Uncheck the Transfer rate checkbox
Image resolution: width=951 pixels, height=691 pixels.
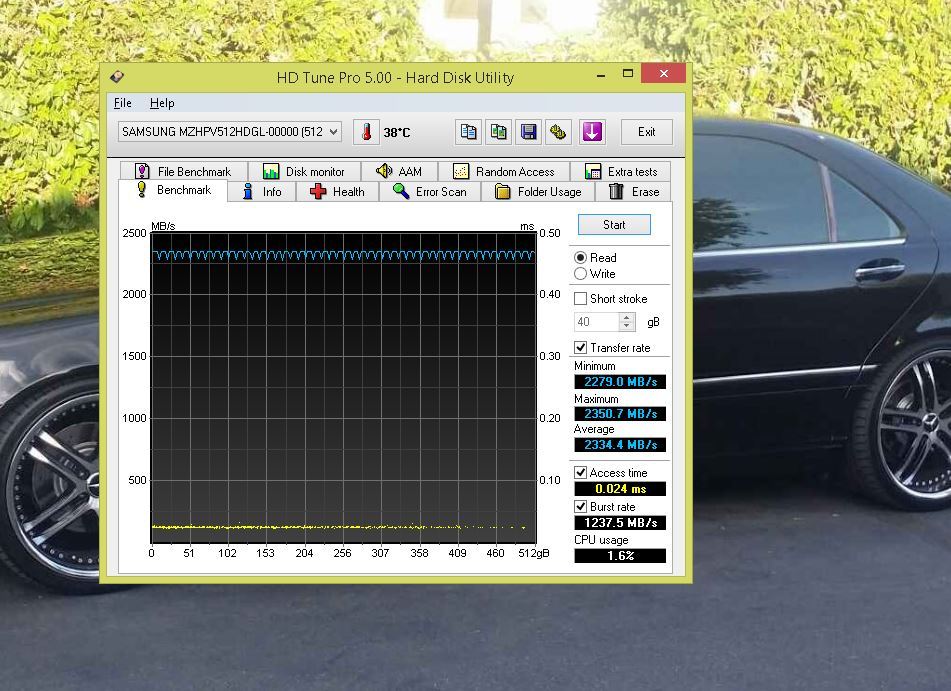581,348
